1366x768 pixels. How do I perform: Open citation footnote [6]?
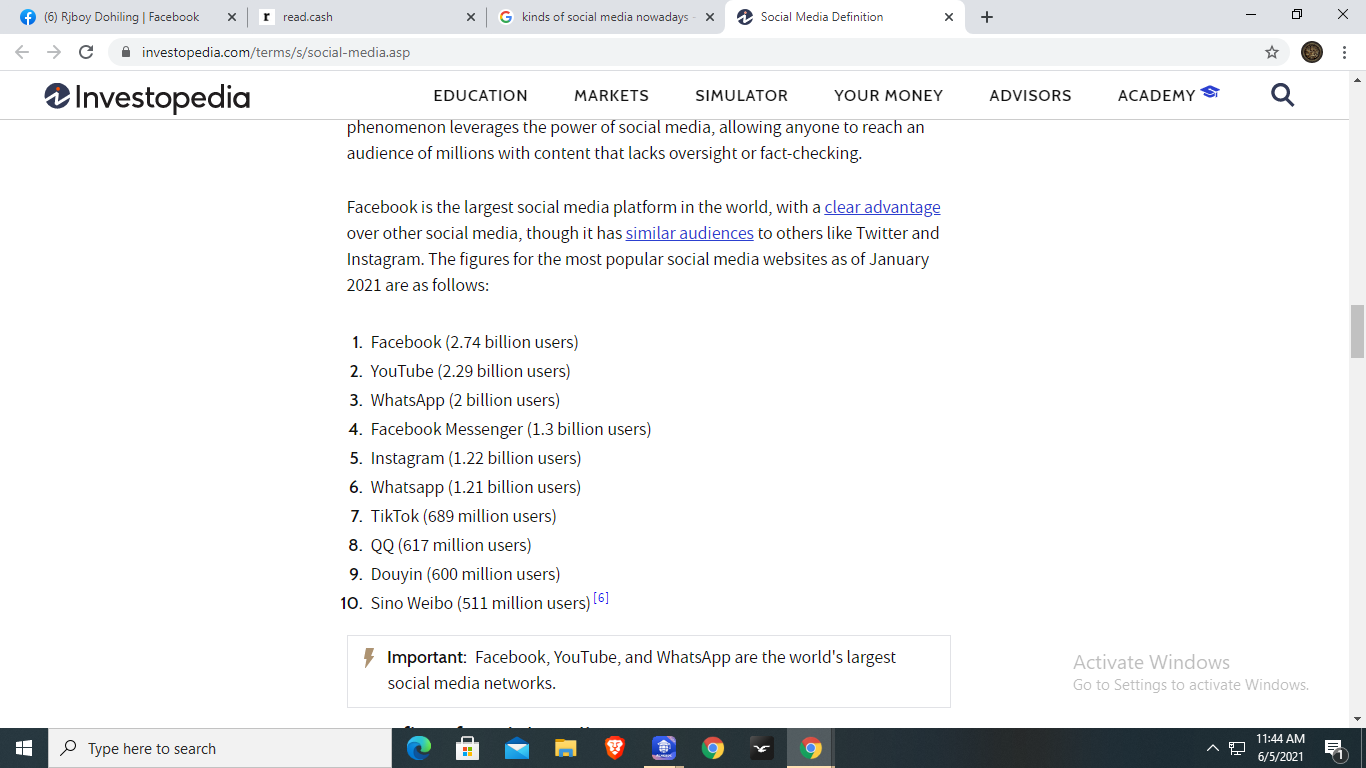click(x=601, y=598)
